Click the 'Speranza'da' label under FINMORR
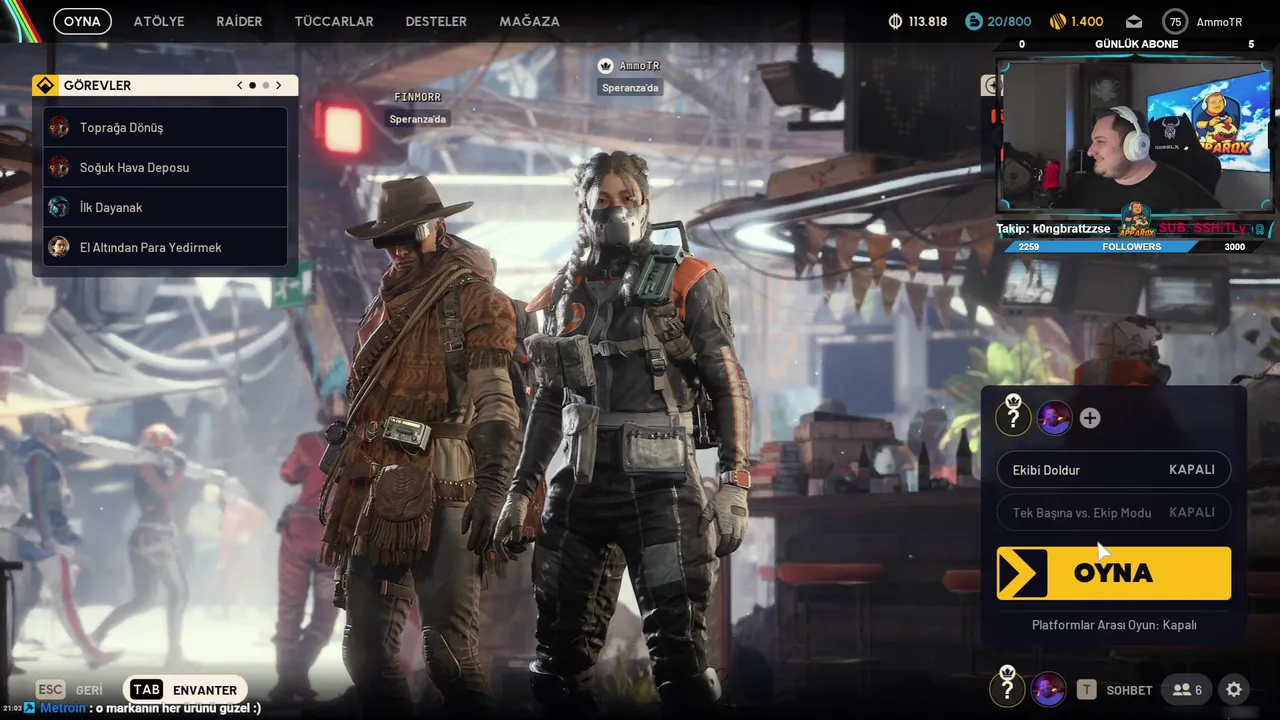 tap(418, 119)
